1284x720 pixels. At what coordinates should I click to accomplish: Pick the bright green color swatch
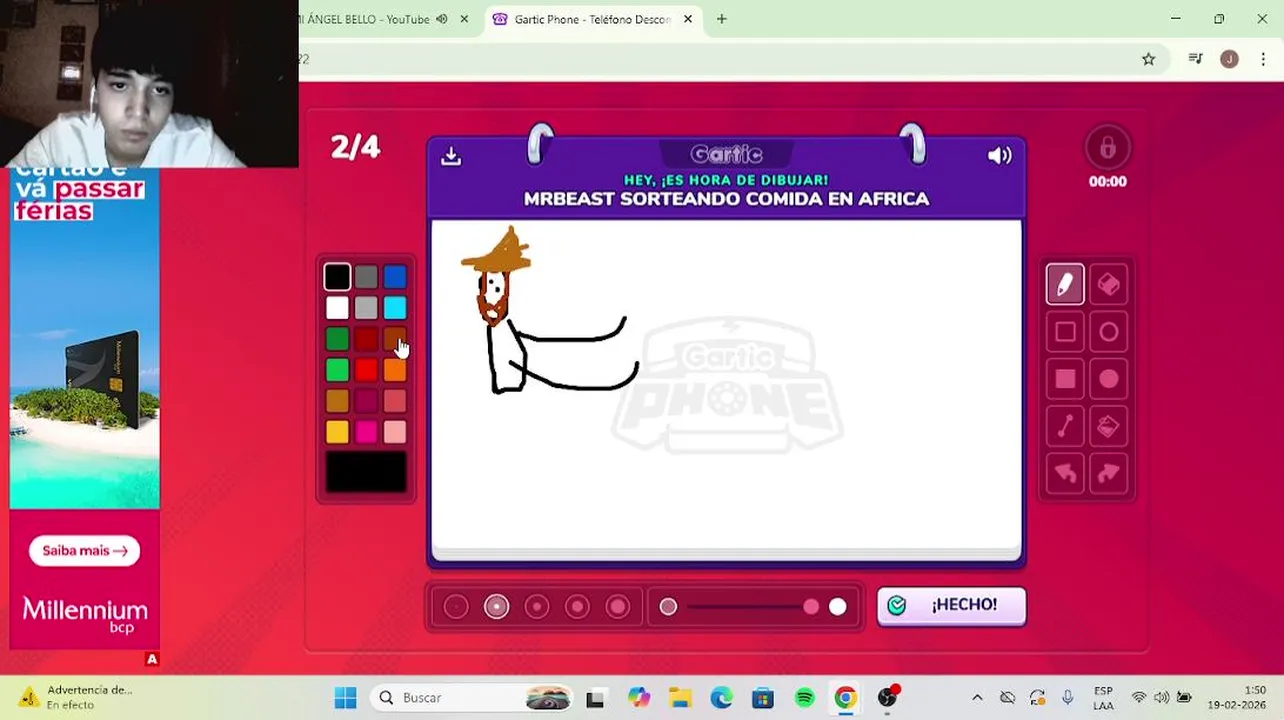click(337, 370)
